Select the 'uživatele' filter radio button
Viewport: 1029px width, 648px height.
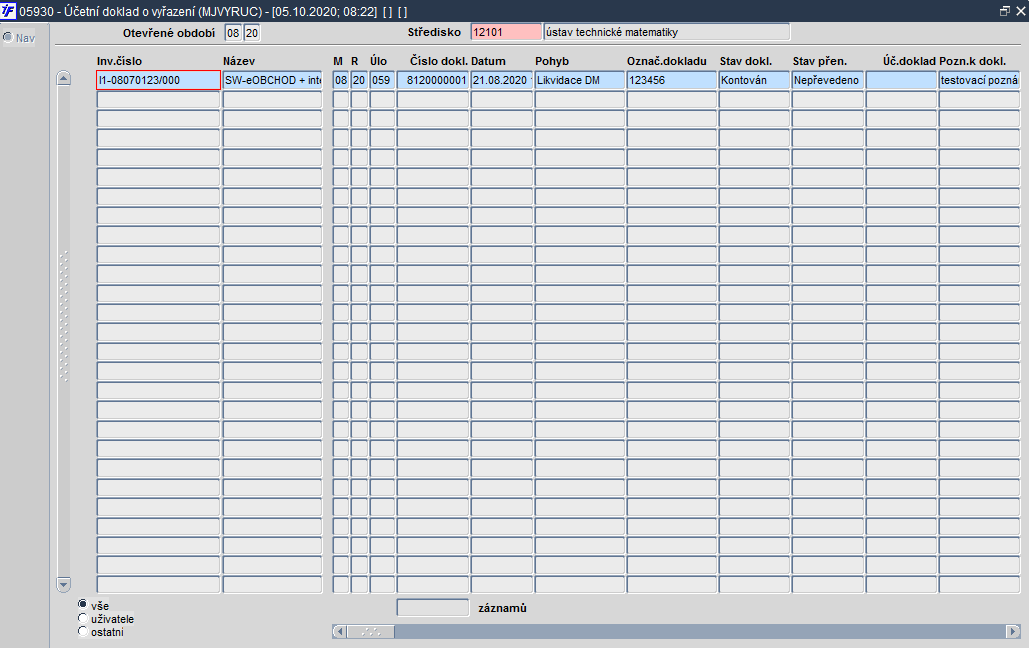[x=83, y=618]
